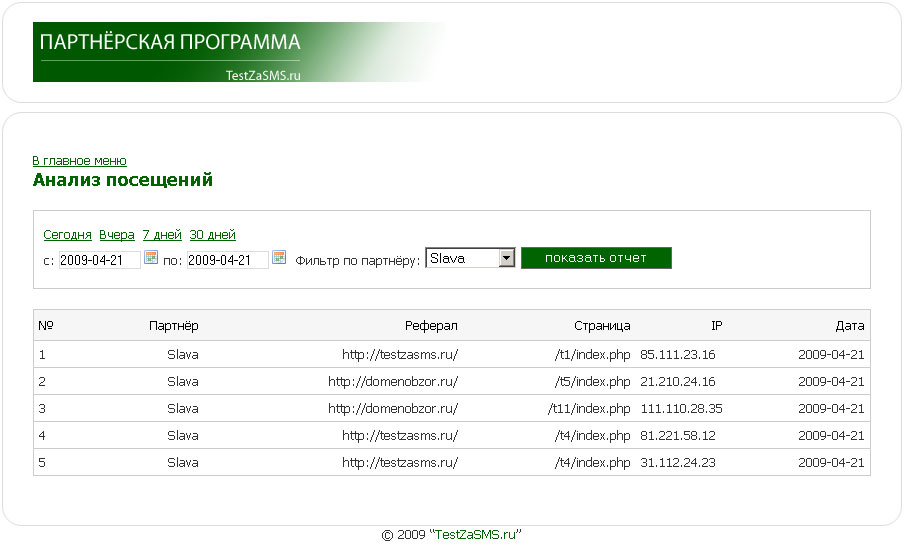Click referral http://testzasms.ru/ in row 1
The image size is (907, 550).
pos(400,355)
